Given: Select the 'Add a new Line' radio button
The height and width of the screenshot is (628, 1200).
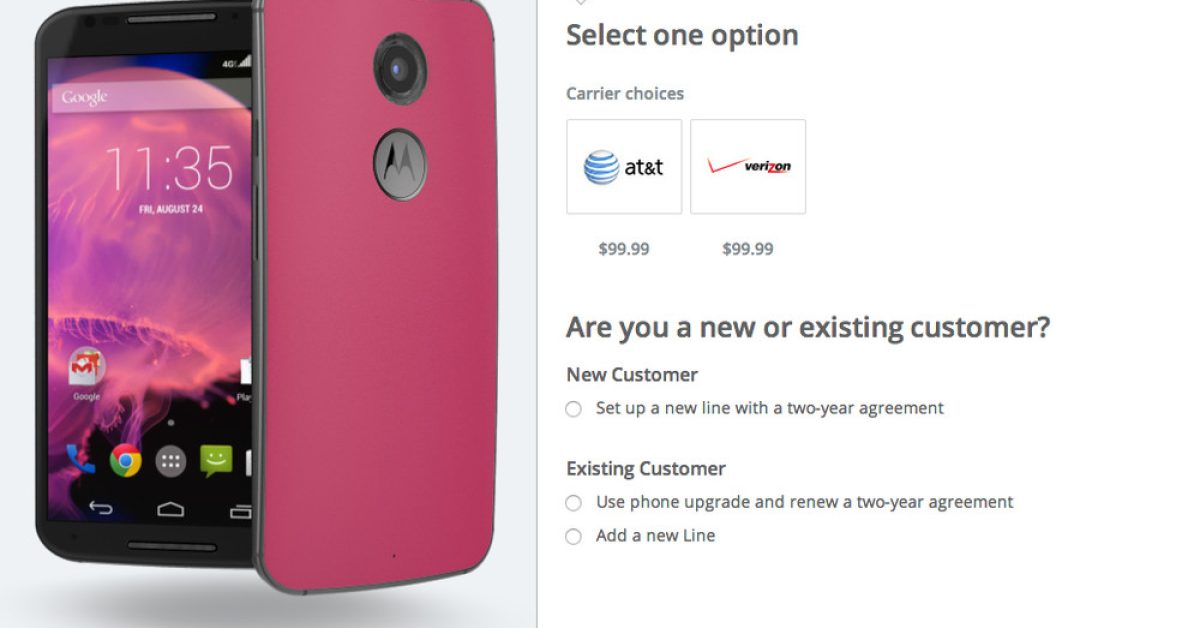Looking at the screenshot, I should pos(573,537).
